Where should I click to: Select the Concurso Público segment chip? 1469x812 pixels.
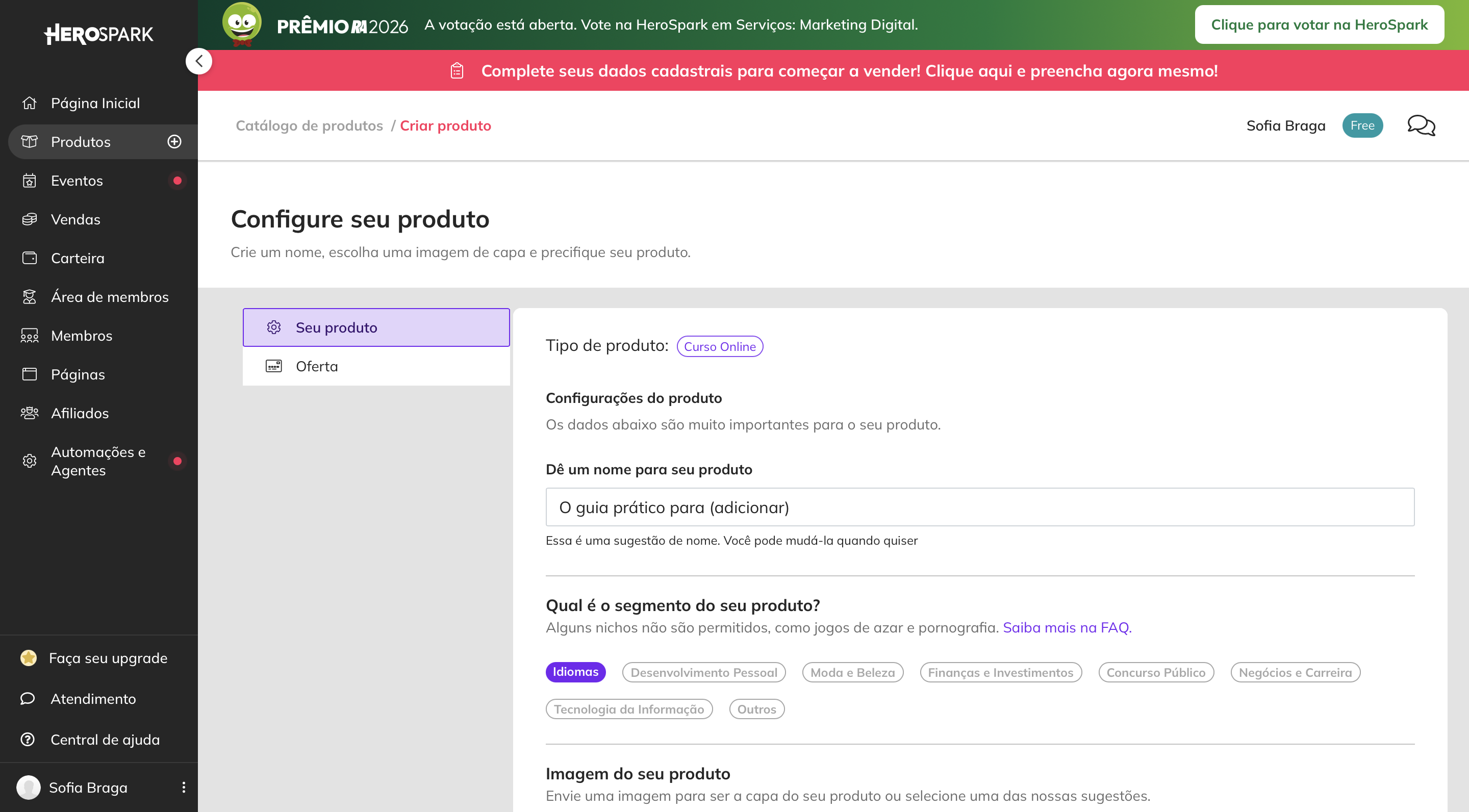(x=1156, y=673)
